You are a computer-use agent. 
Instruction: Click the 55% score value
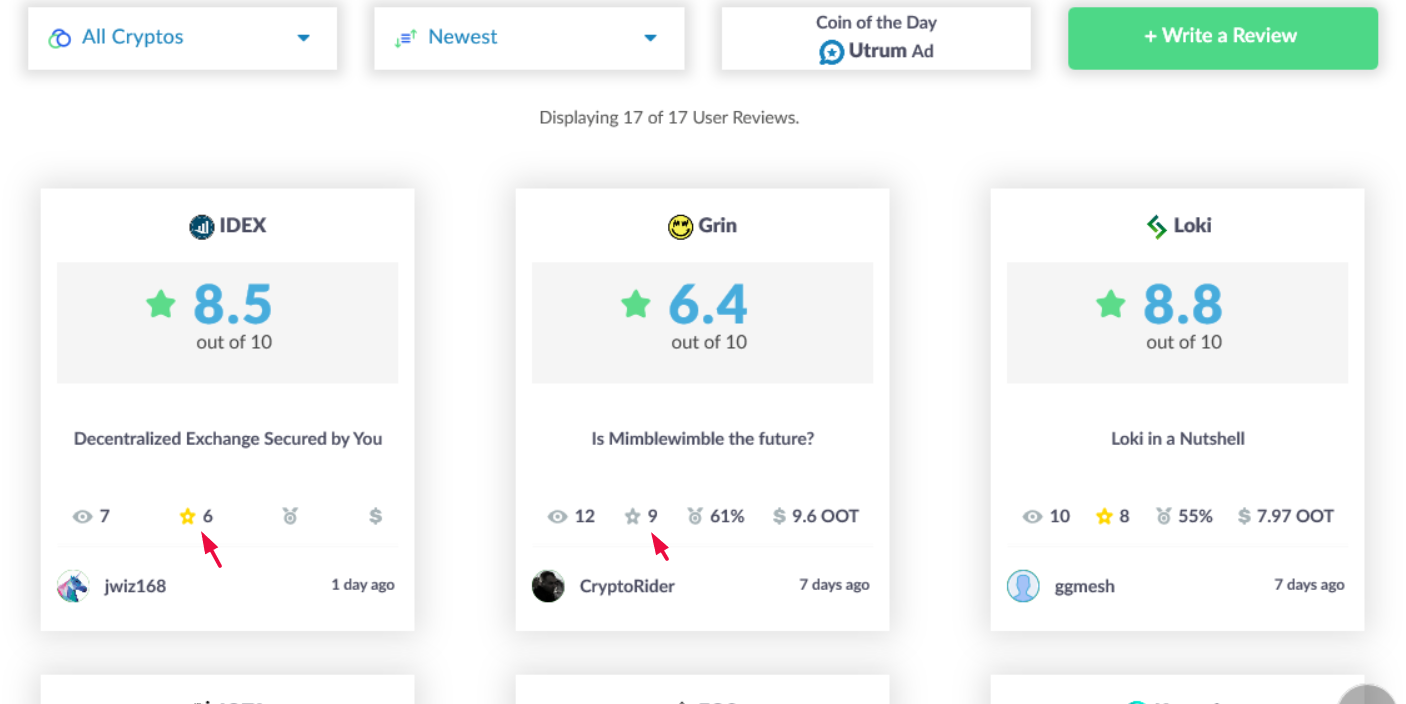tap(1195, 517)
